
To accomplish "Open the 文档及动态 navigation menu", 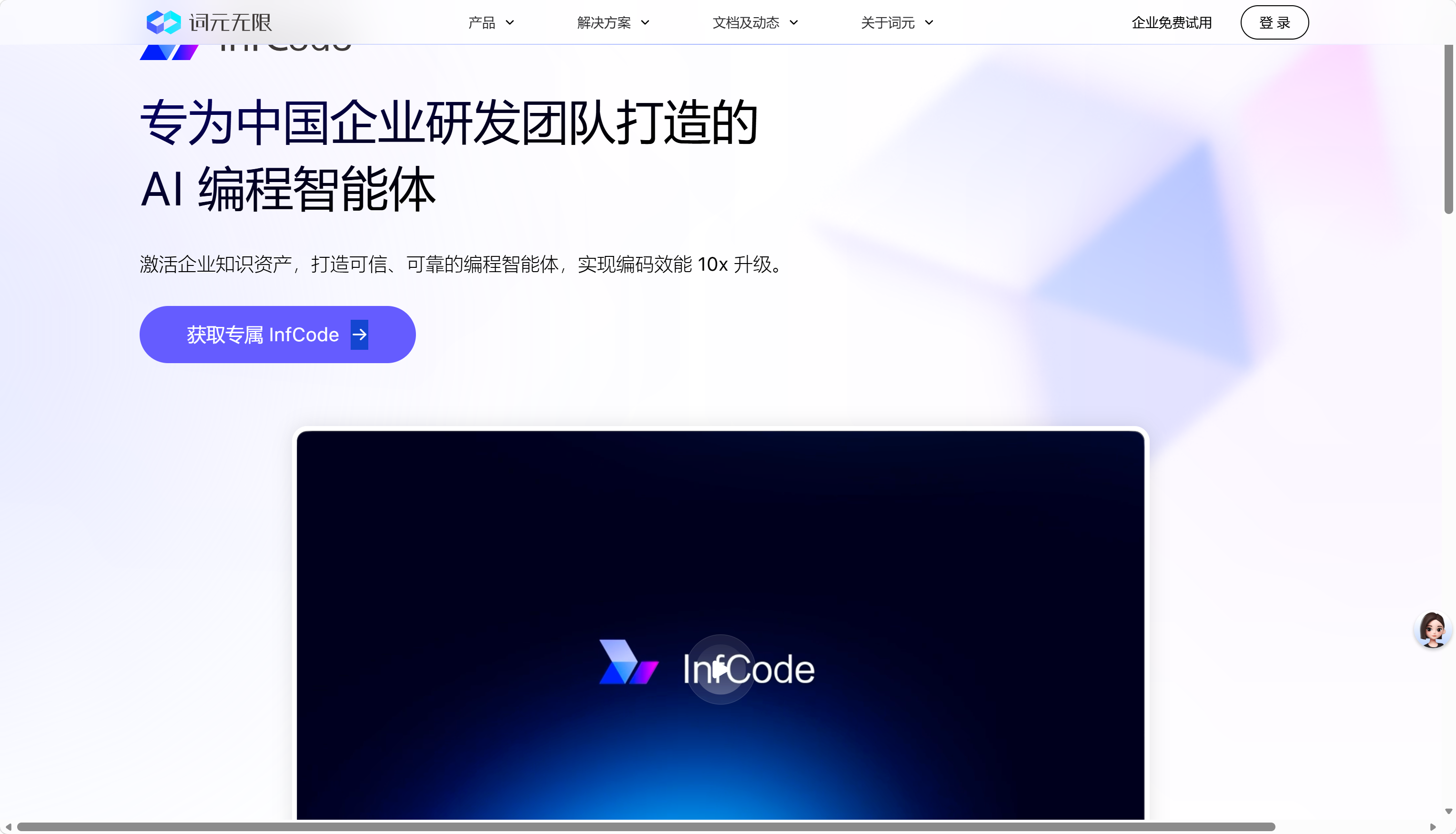I will point(746,23).
